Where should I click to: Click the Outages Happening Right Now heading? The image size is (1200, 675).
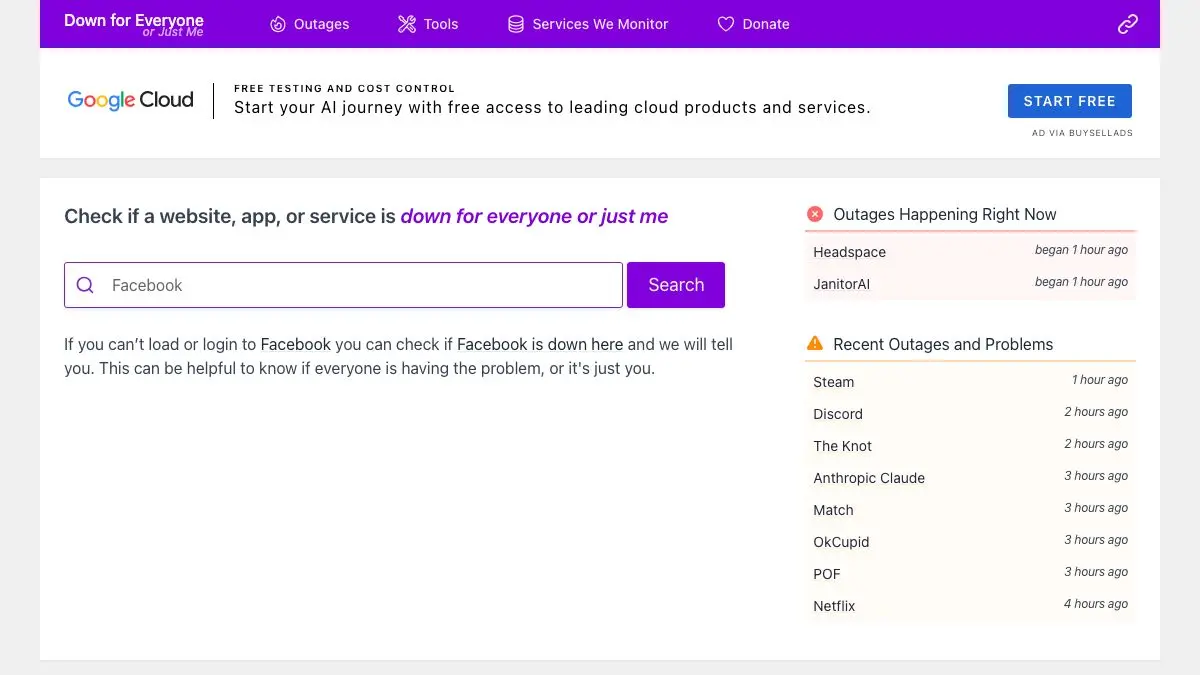click(945, 214)
